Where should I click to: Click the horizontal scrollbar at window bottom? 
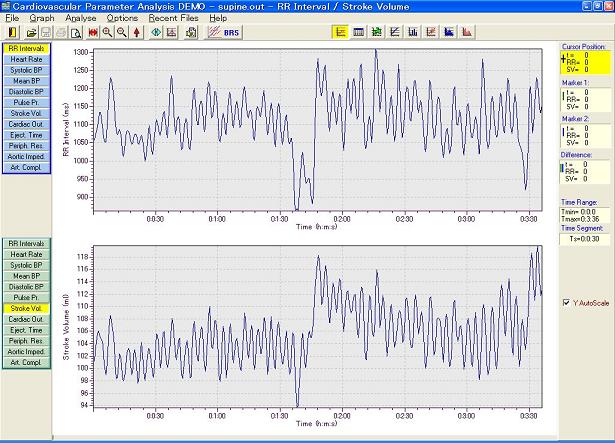(x=305, y=437)
